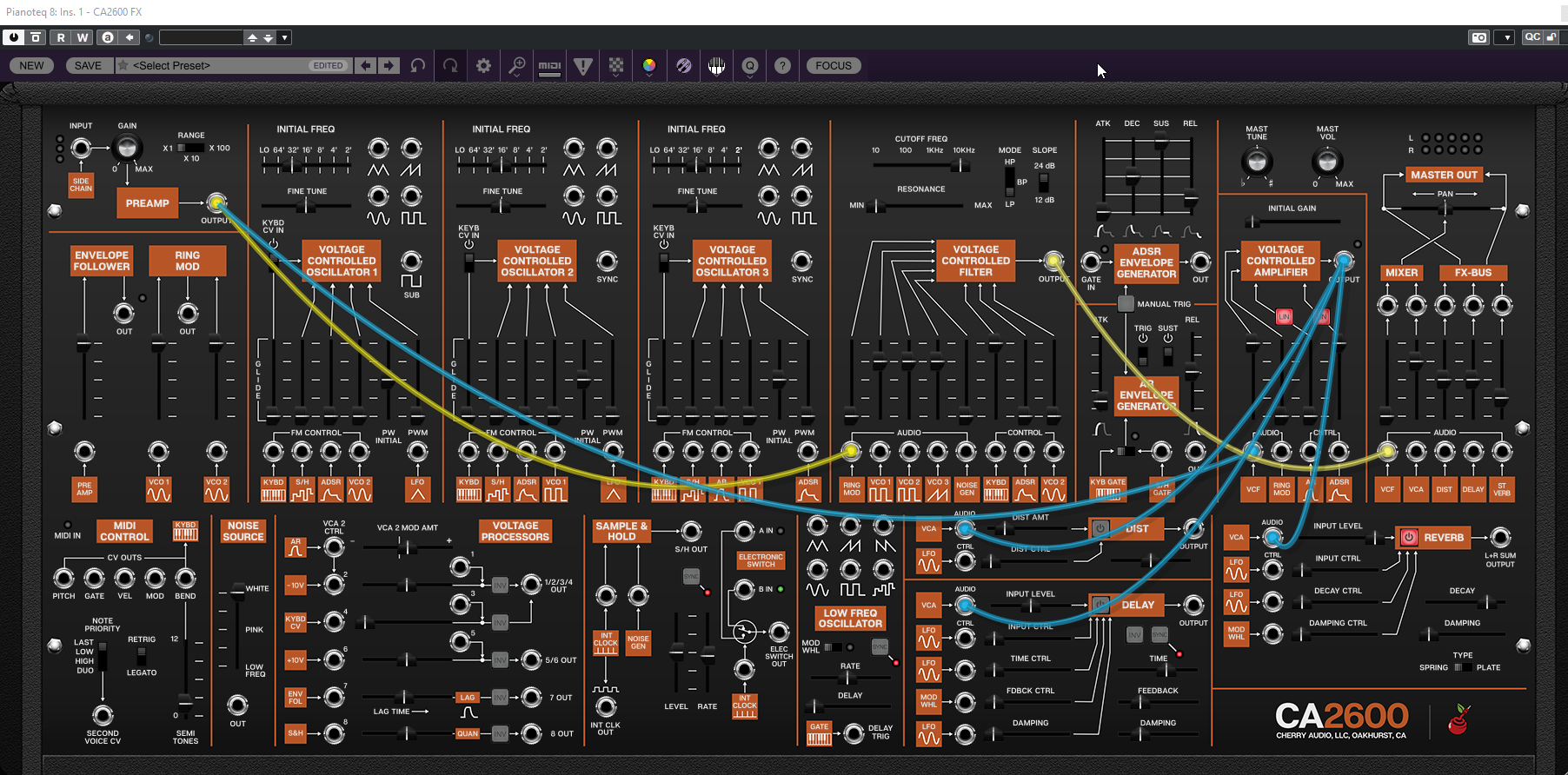1568x775 pixels.
Task: Go to next preset arrow
Action: point(389,66)
